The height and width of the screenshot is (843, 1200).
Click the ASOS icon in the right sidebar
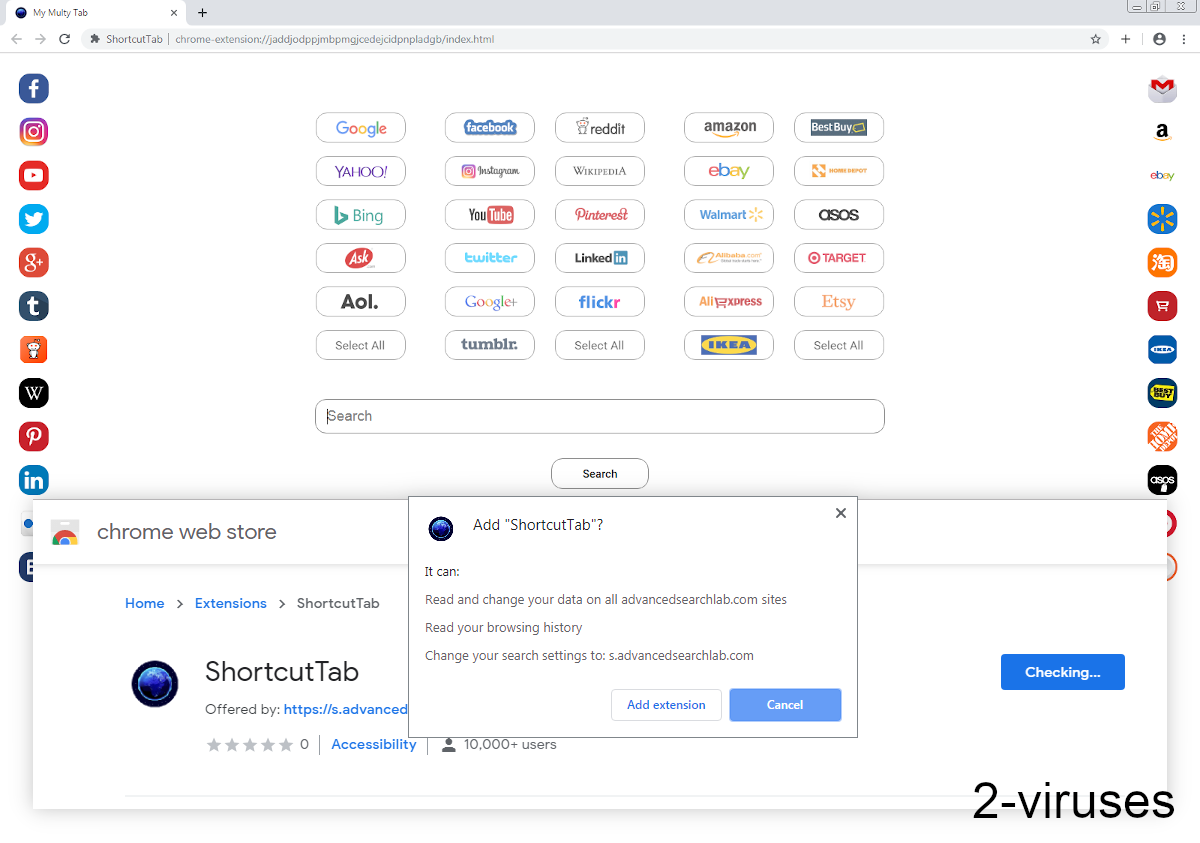tap(1162, 480)
